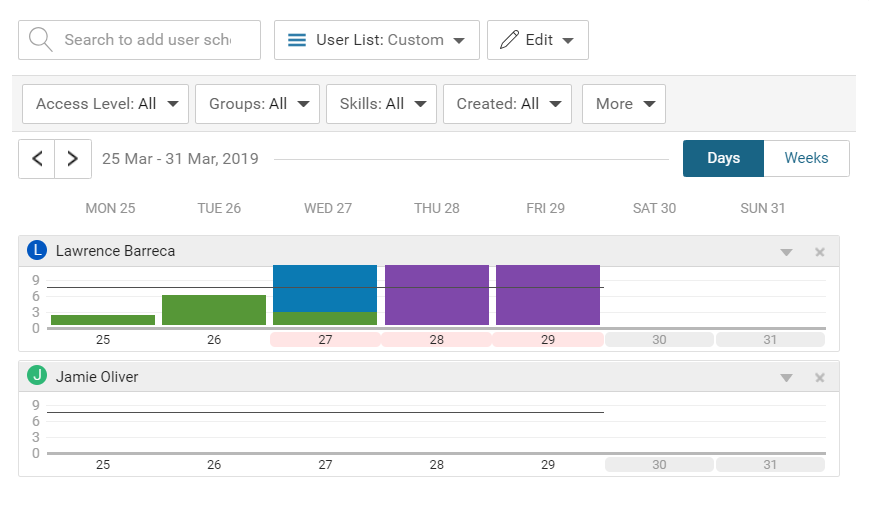Screen dimensions: 869x508
Task: Expand Jamie Oliver's row options arrow
Action: click(787, 377)
